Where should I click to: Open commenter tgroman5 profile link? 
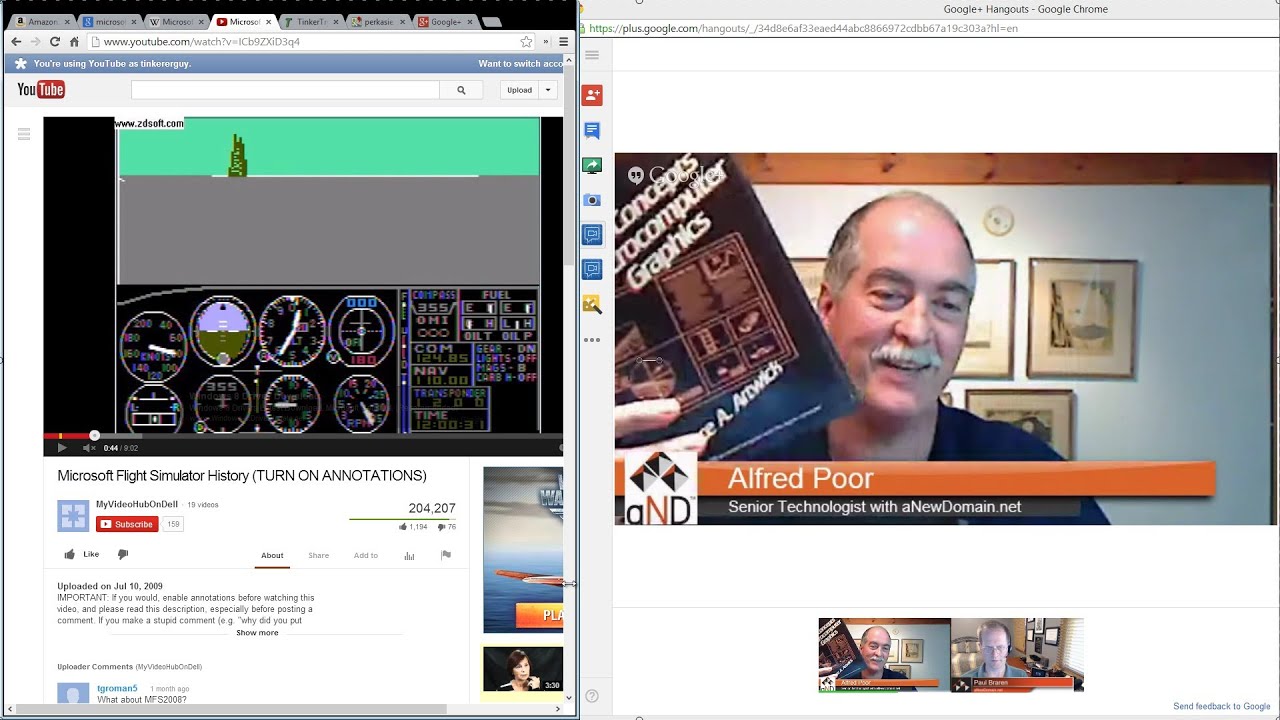coord(117,688)
